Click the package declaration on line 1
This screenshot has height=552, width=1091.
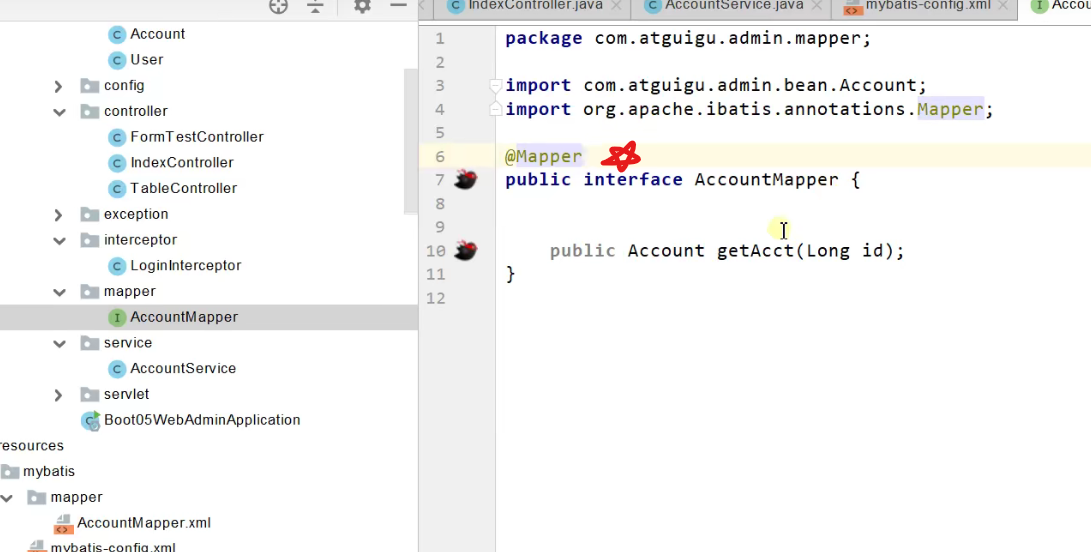pyautogui.click(x=688, y=38)
